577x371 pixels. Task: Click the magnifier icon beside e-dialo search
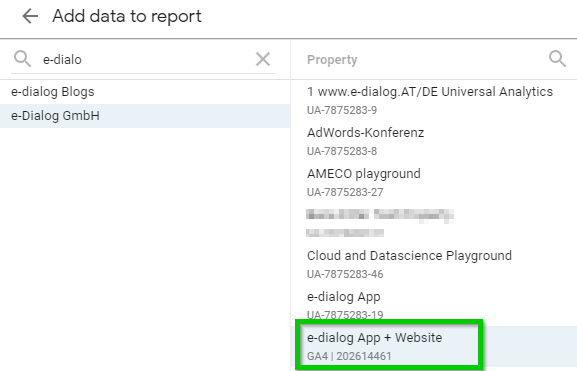point(22,59)
